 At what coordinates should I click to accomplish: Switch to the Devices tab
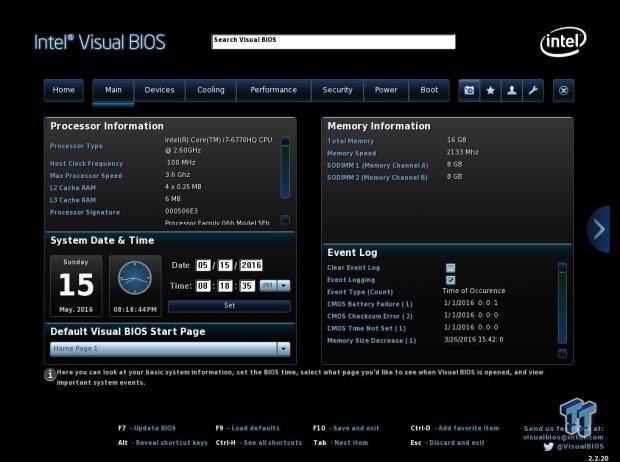point(159,90)
